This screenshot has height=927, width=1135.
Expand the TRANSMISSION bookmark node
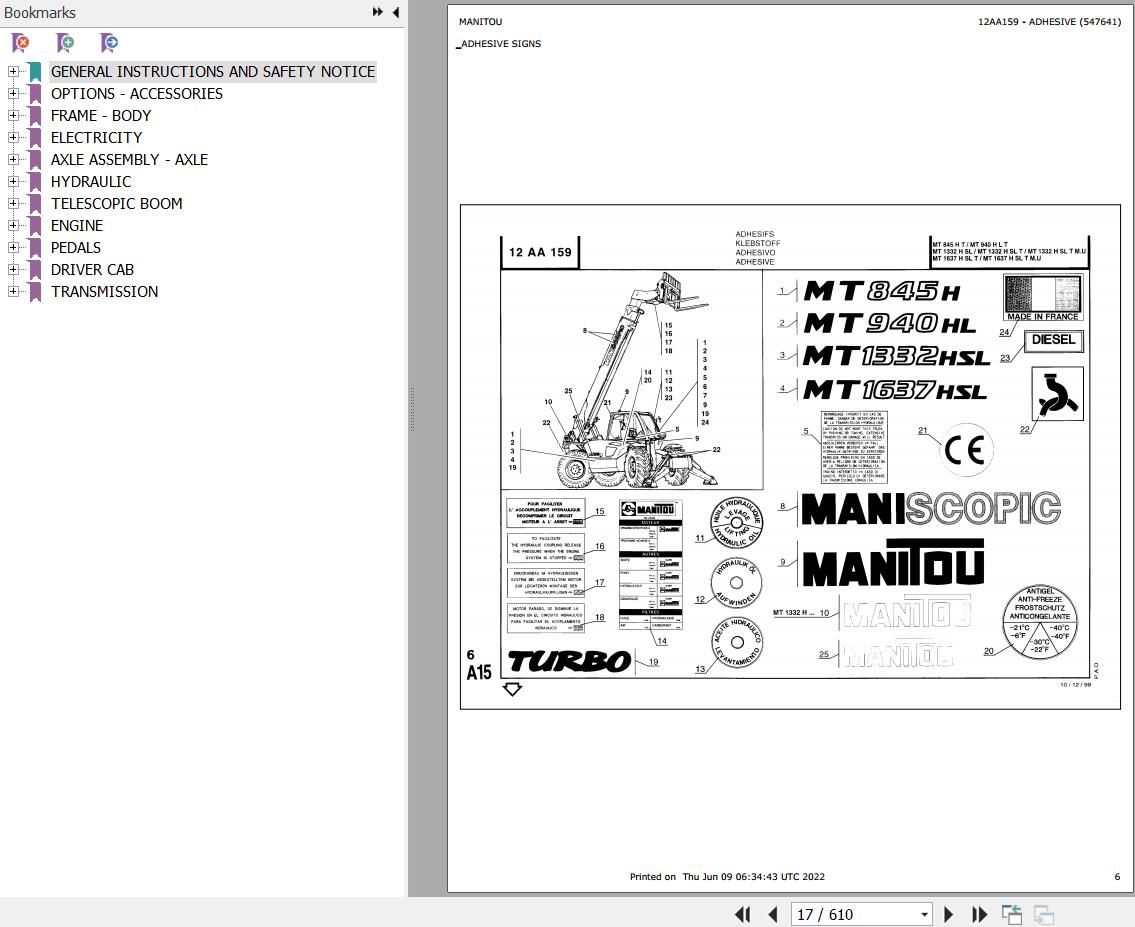[x=13, y=292]
